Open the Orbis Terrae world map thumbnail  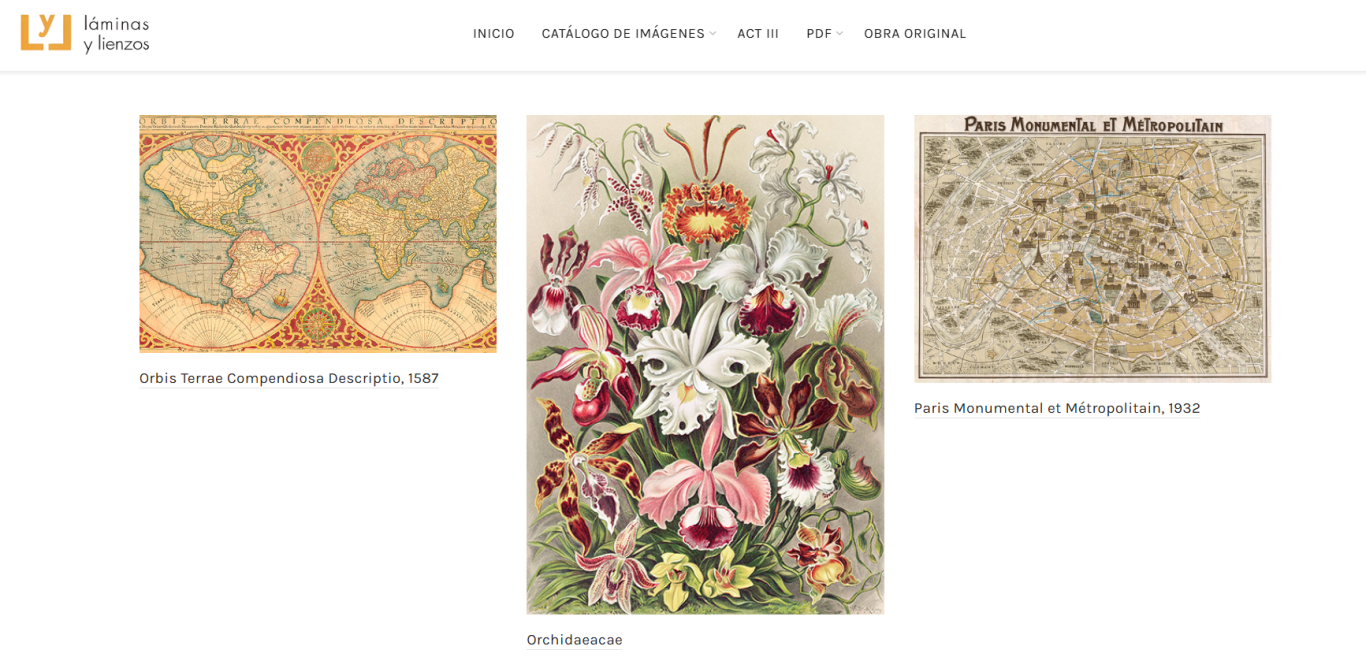point(318,234)
